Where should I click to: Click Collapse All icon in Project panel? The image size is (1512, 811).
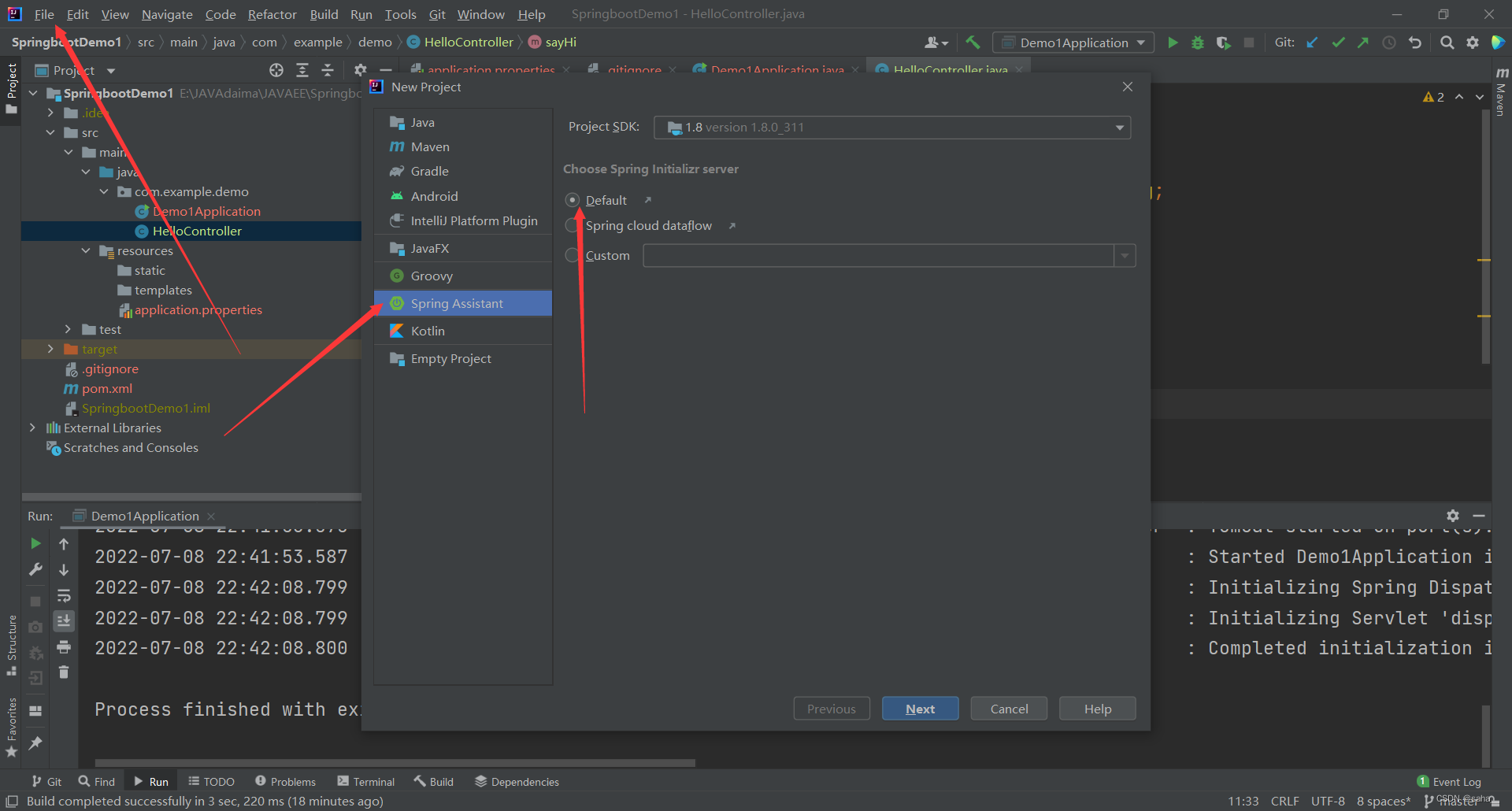coord(328,70)
